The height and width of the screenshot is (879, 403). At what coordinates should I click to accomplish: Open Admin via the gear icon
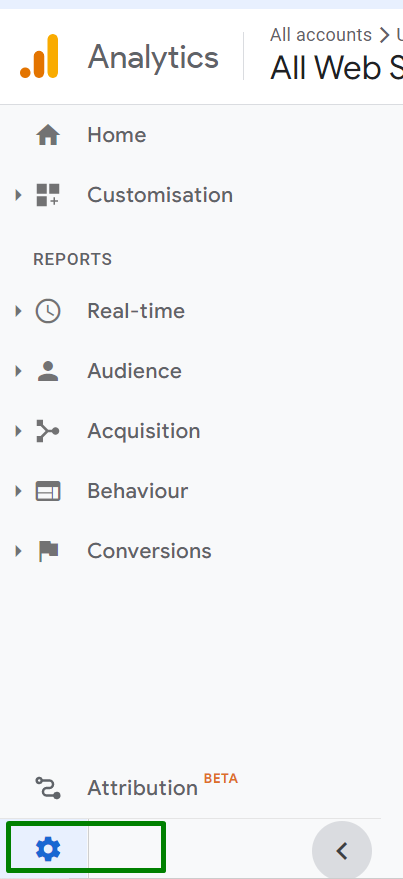(x=48, y=850)
